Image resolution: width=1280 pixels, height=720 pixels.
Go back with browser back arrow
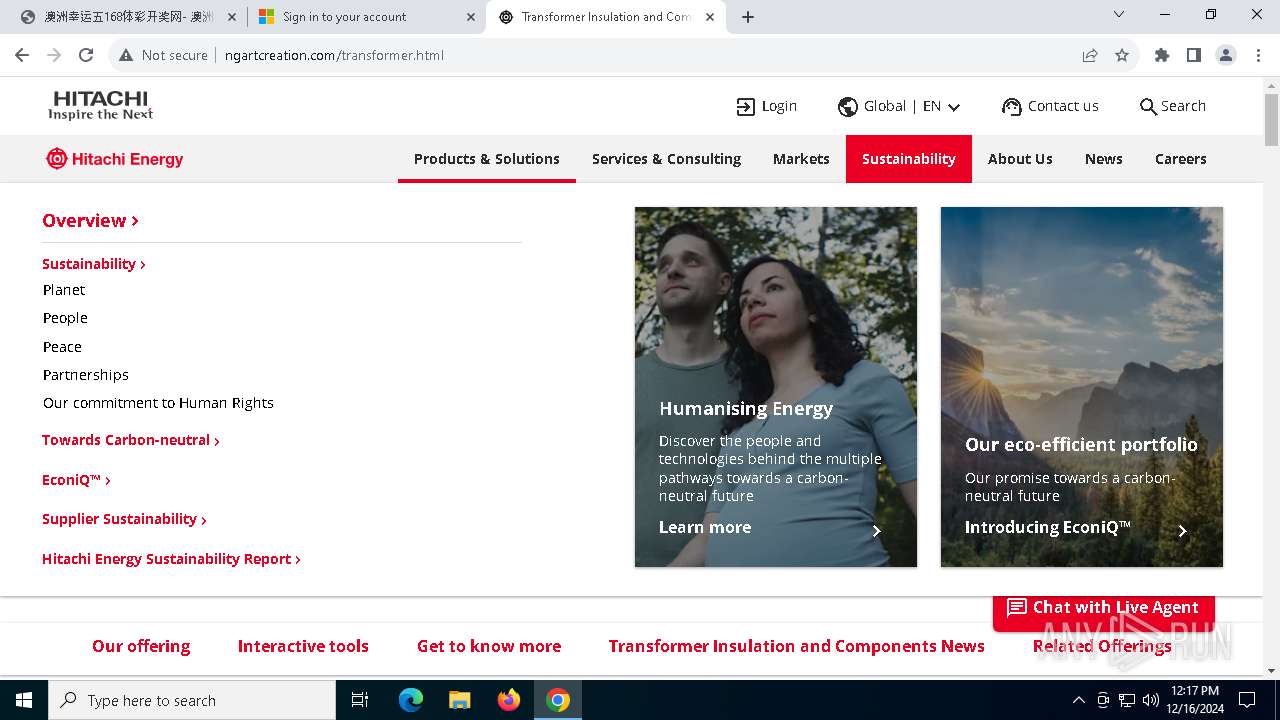pos(22,55)
